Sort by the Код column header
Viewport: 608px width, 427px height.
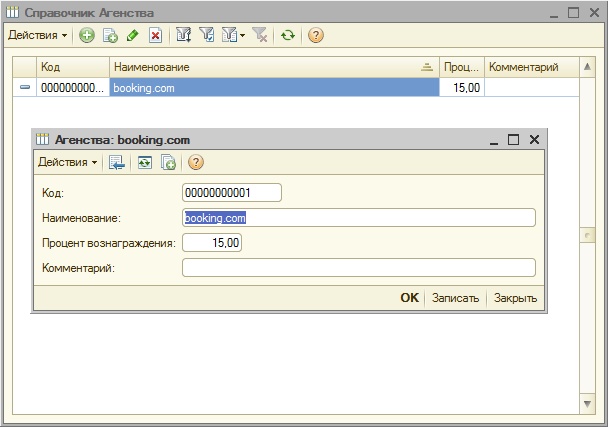point(73,67)
